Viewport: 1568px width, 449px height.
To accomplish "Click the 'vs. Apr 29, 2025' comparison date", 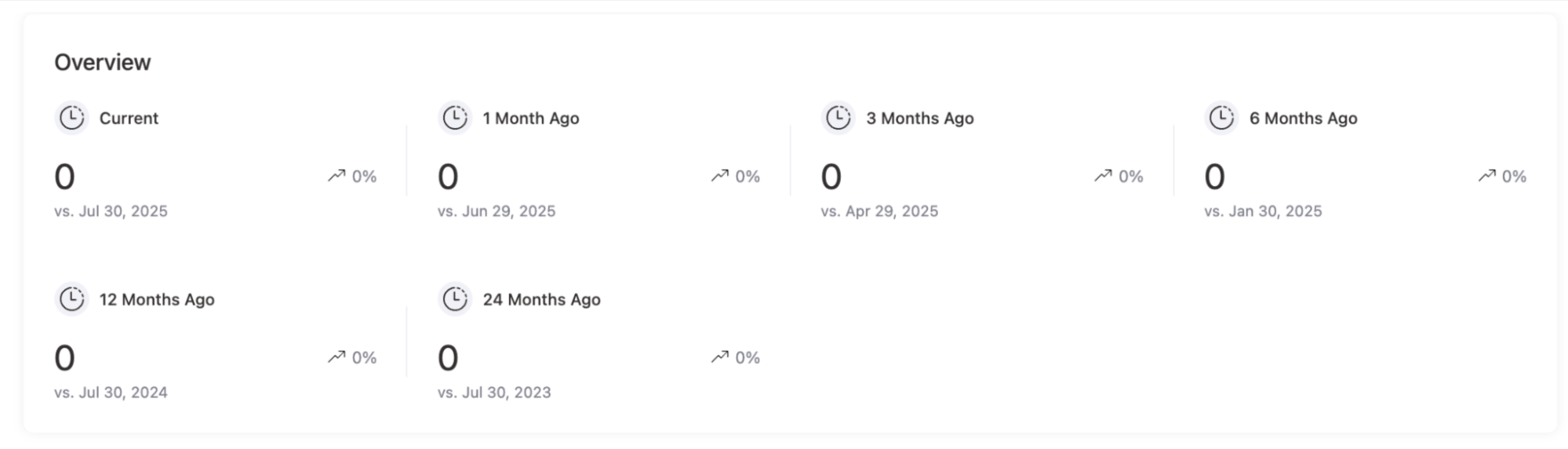I will pyautogui.click(x=879, y=211).
